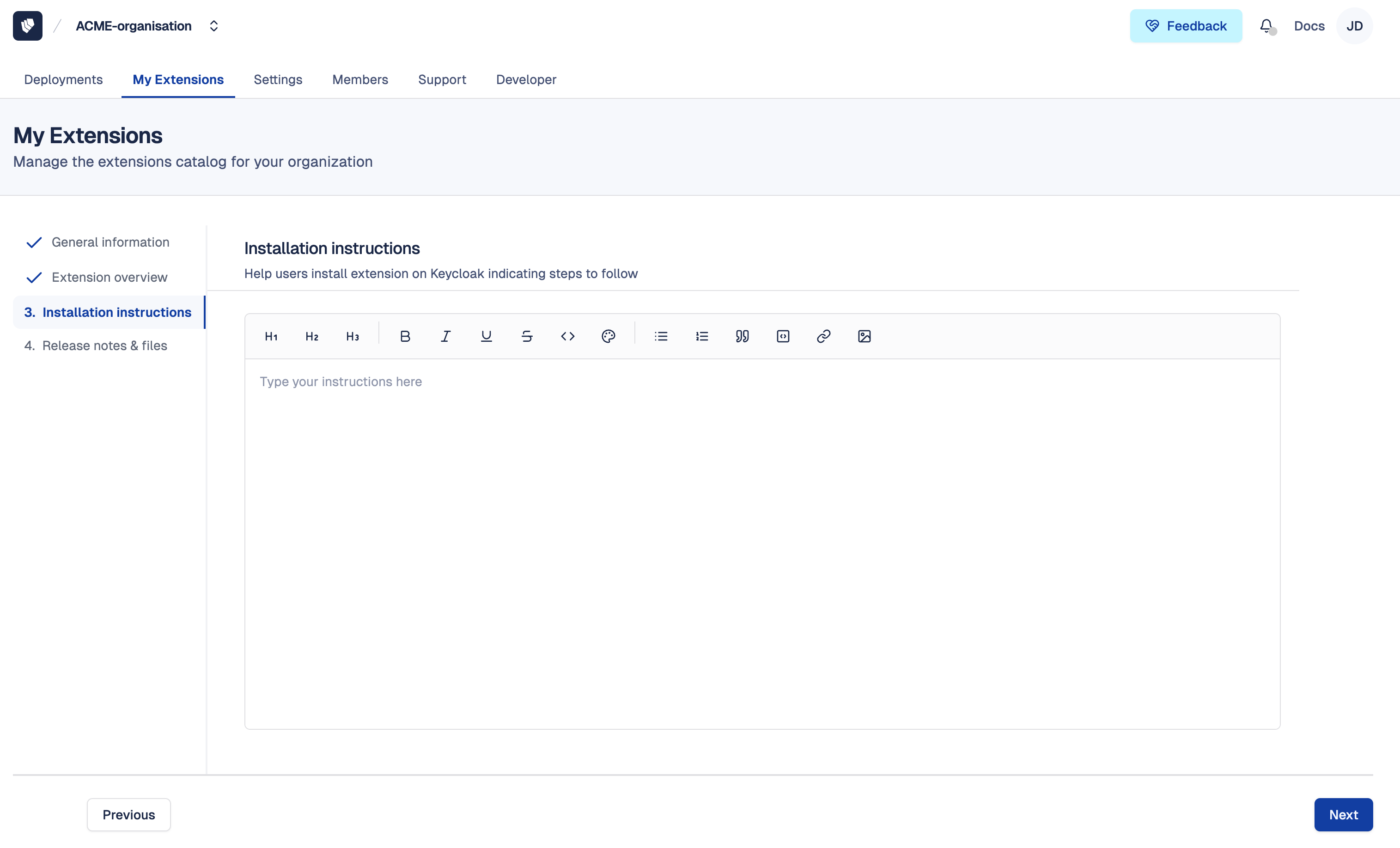Open the text color palette picker
Screen dimensions: 1400x848
pos(609,336)
